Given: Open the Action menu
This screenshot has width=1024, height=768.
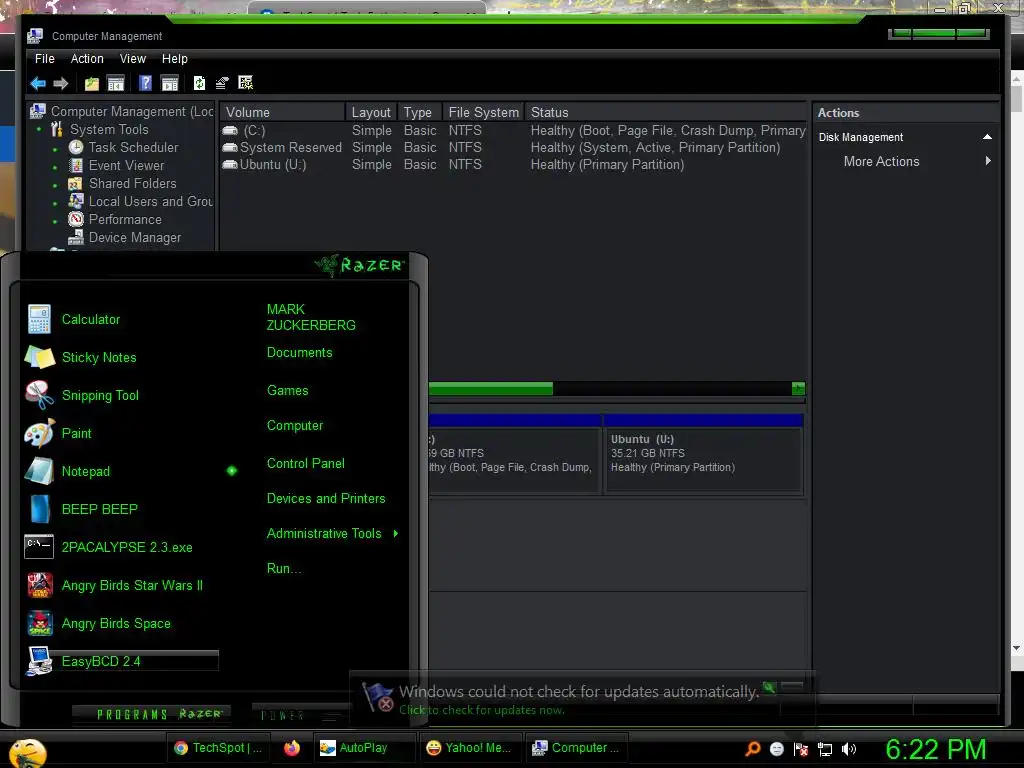Looking at the screenshot, I should tap(87, 59).
